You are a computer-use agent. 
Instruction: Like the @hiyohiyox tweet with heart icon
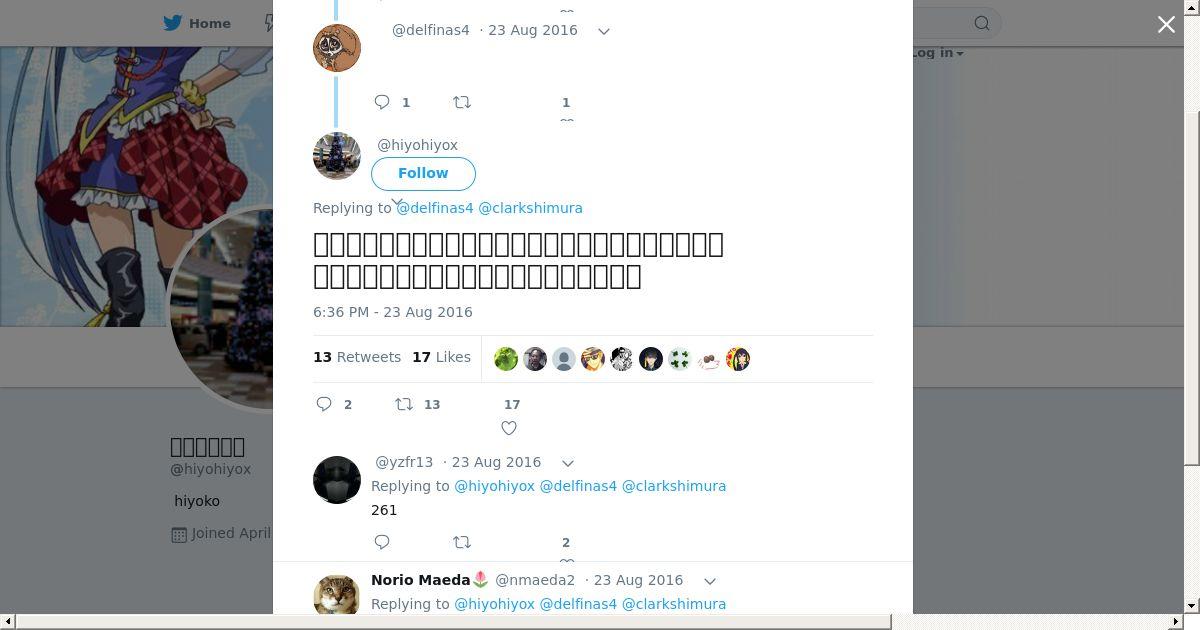coord(509,428)
